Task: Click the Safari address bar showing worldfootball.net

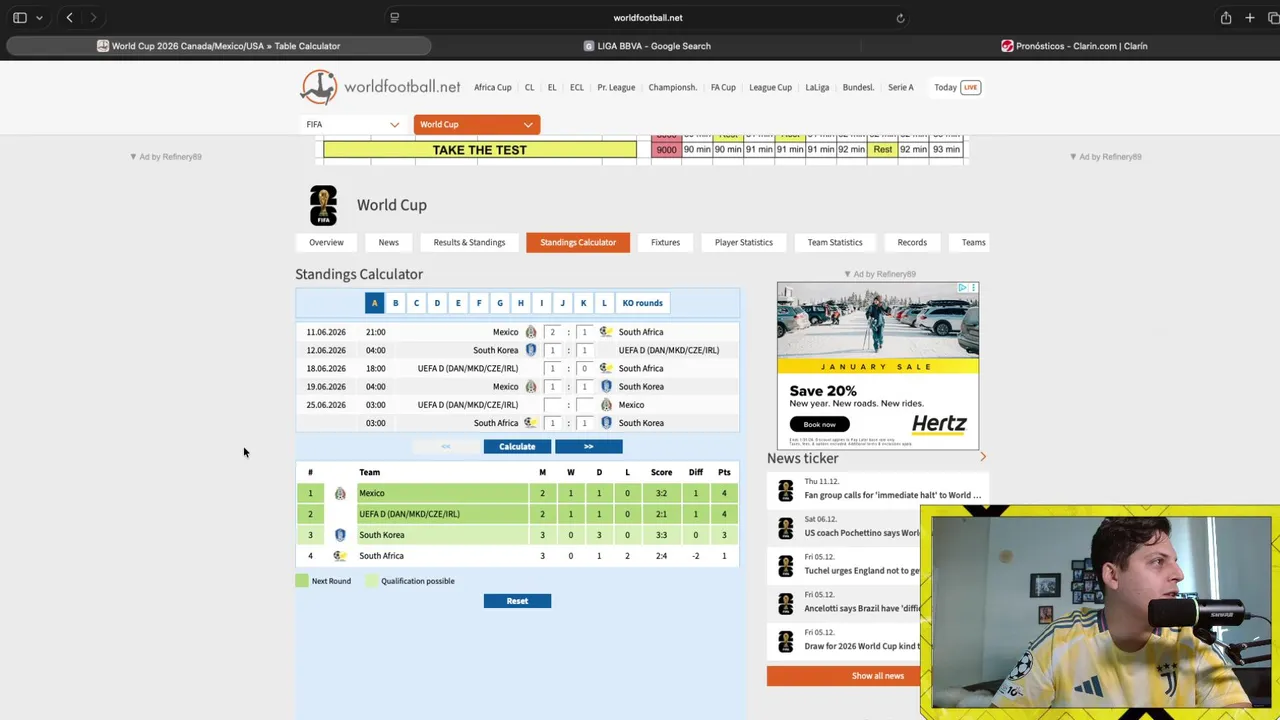Action: [647, 18]
